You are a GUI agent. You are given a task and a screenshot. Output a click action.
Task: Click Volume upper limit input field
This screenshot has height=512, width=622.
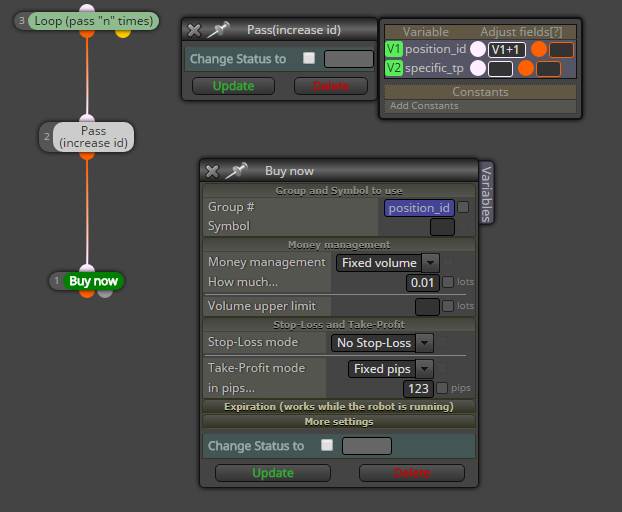tap(427, 307)
